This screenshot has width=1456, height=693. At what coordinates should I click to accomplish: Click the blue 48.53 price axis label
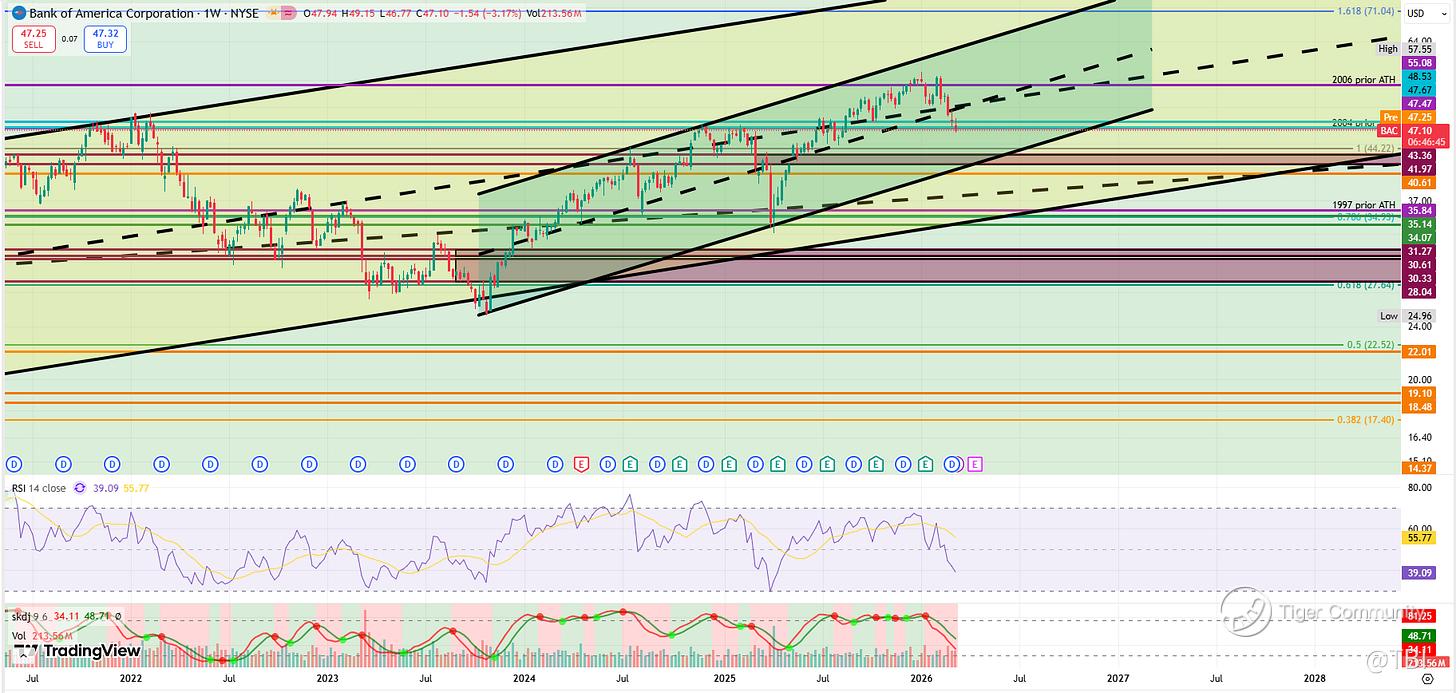tap(1418, 76)
